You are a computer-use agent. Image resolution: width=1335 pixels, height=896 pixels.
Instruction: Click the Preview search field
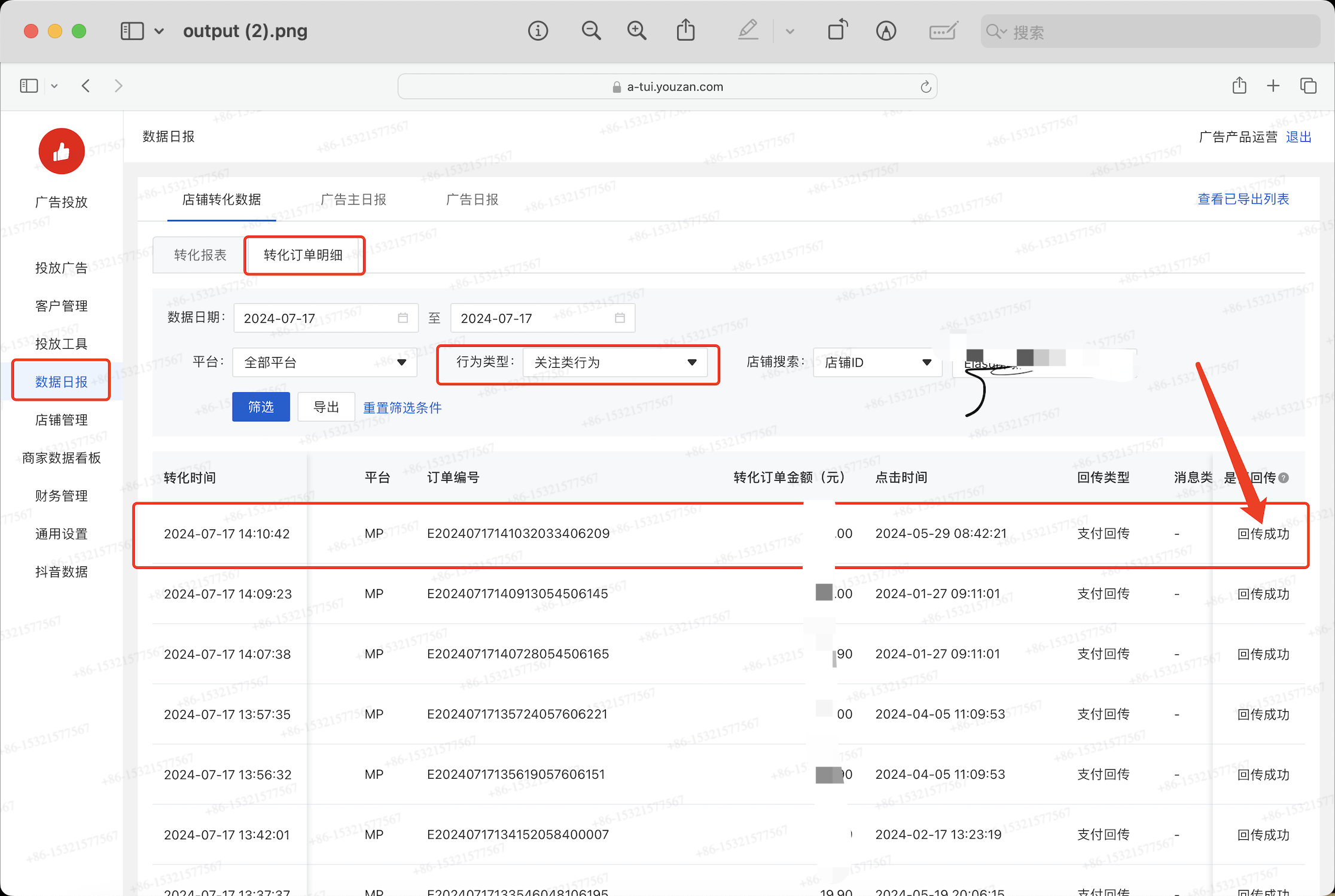click(x=1150, y=31)
